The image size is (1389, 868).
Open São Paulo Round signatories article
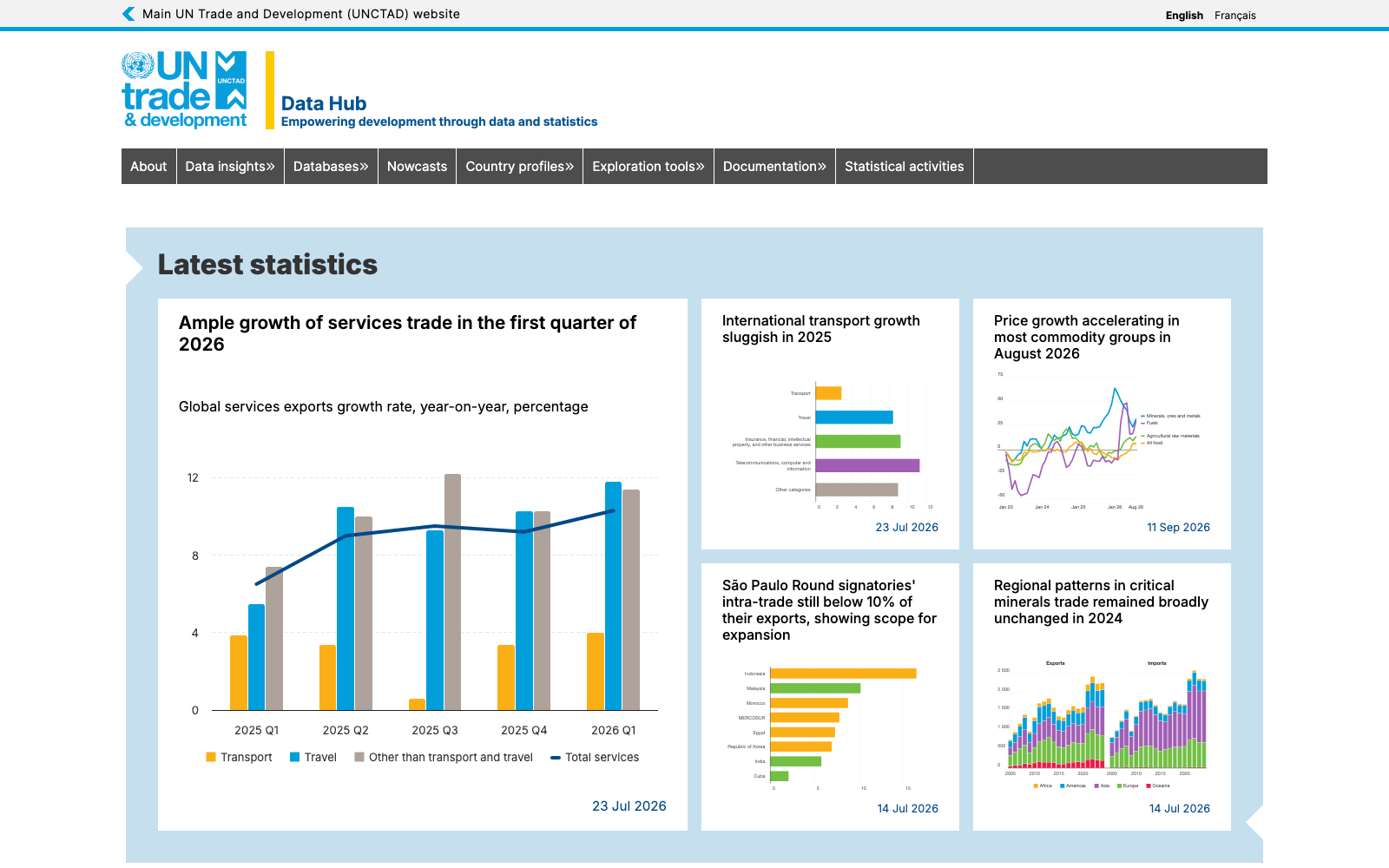pyautogui.click(x=829, y=610)
